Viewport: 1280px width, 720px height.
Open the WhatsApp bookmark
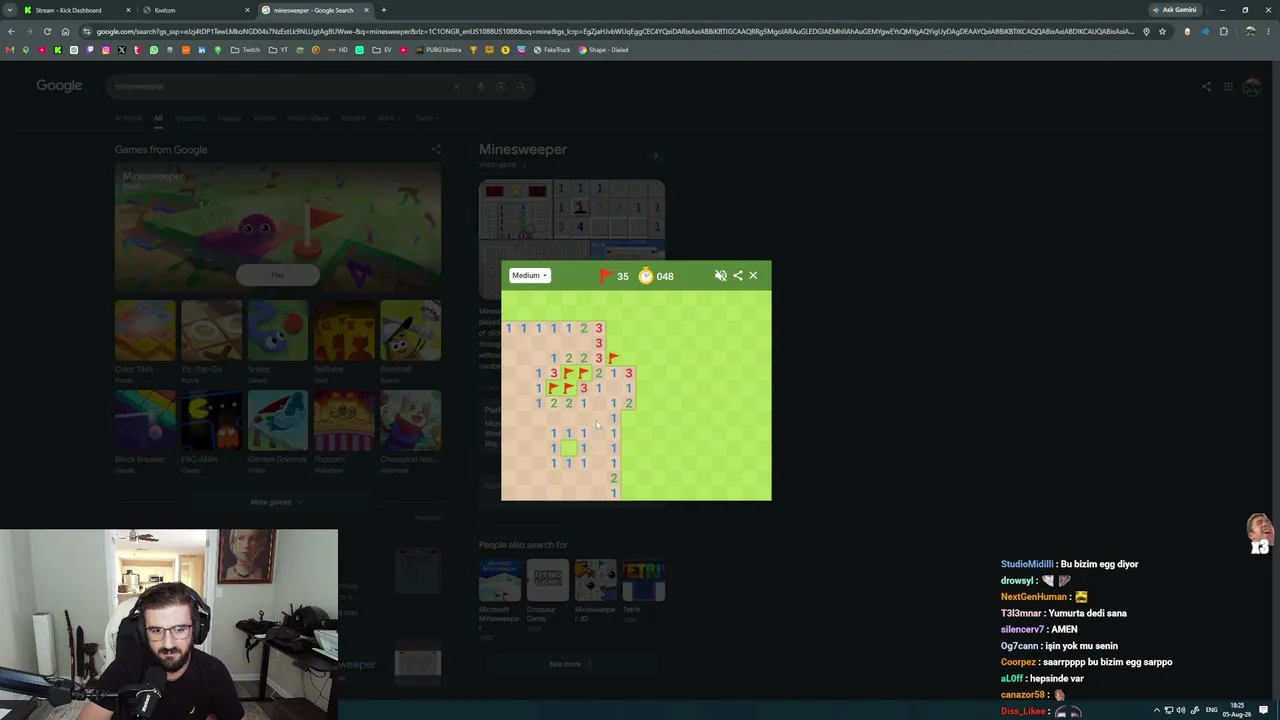153,50
